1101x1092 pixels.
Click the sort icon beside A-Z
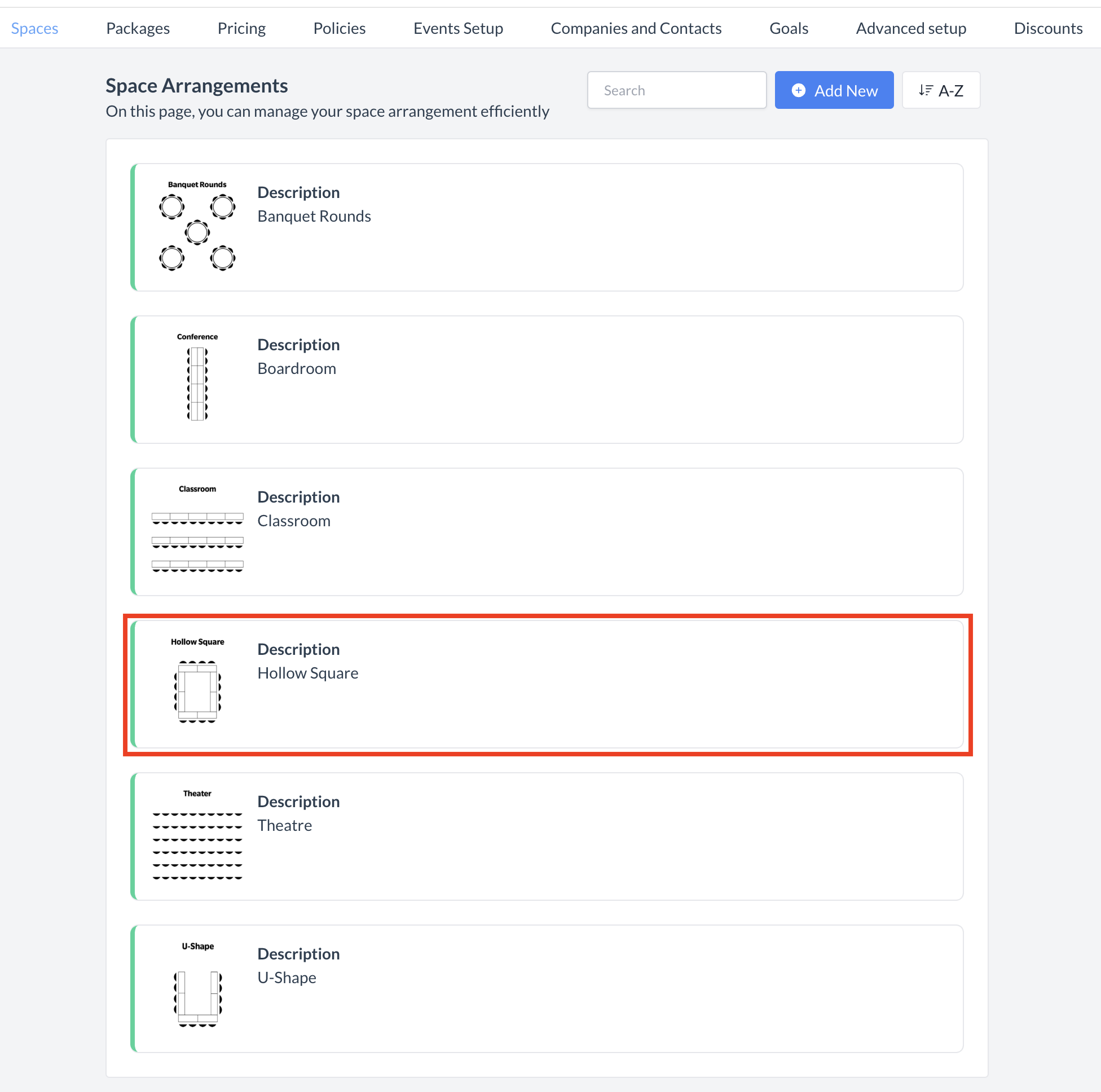926,91
